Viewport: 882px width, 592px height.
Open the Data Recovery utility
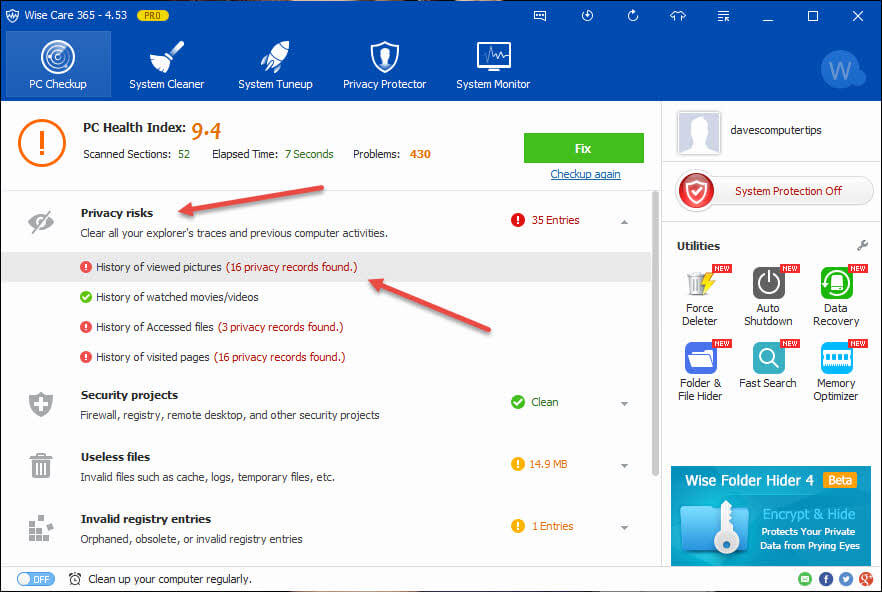(x=836, y=297)
